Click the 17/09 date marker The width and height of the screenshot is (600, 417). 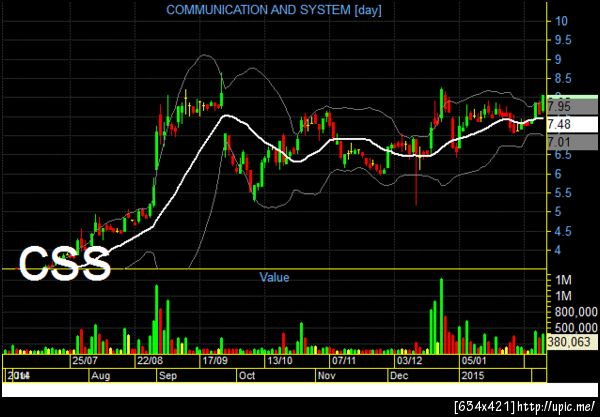click(x=214, y=360)
